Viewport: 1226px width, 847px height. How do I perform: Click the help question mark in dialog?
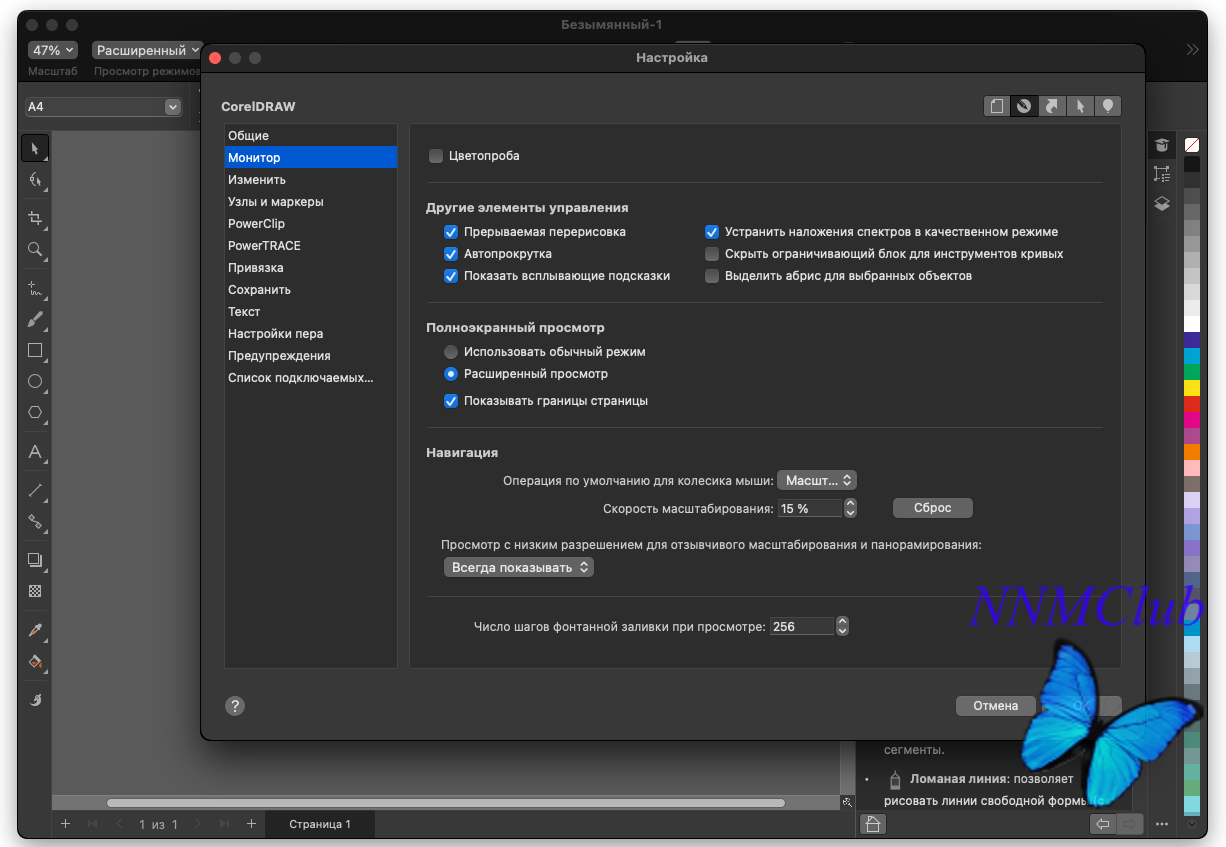click(x=235, y=706)
